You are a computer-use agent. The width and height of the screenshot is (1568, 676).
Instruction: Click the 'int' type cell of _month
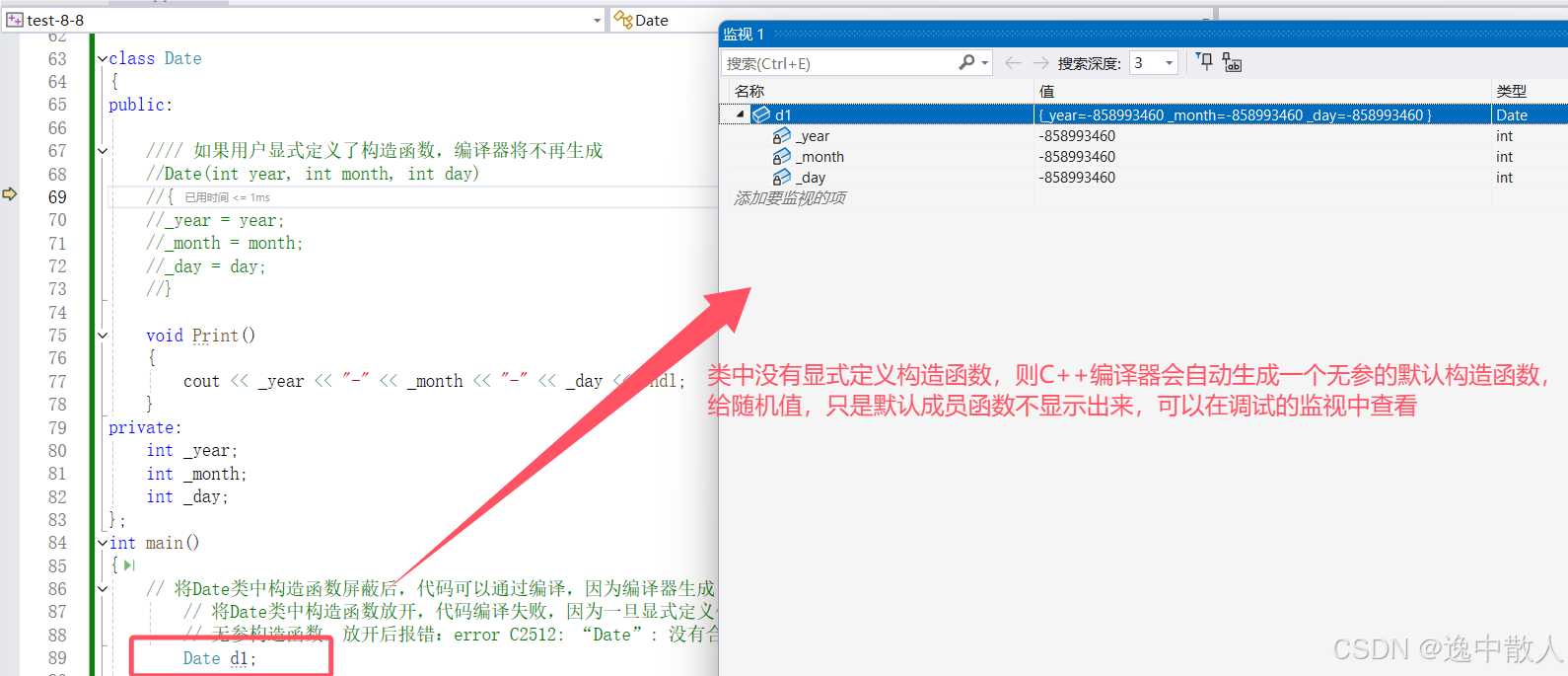pos(1530,157)
